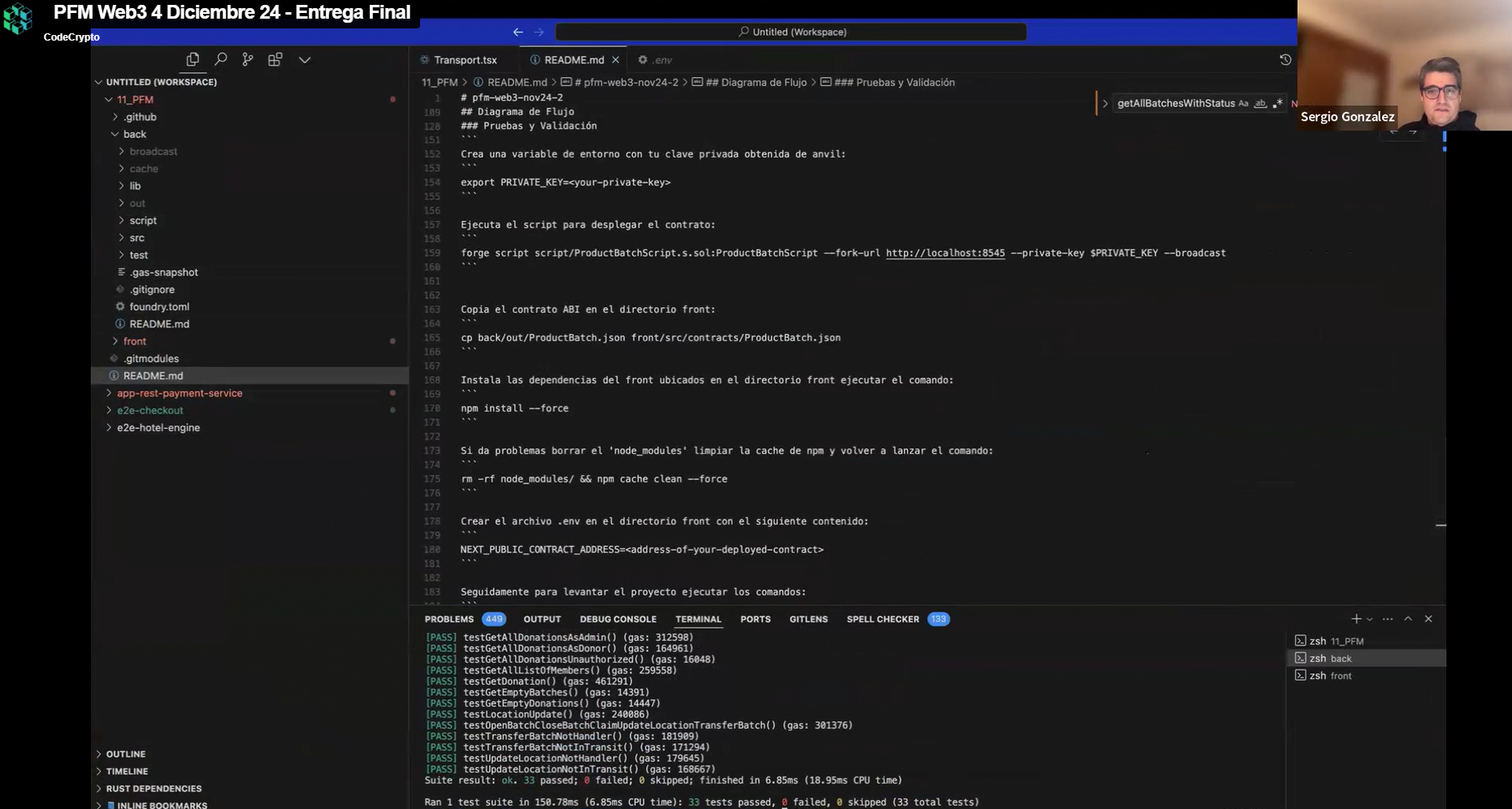This screenshot has width=1512, height=809.
Task: Click the Diagrama de Flujo breadcrumb
Action: 756,82
